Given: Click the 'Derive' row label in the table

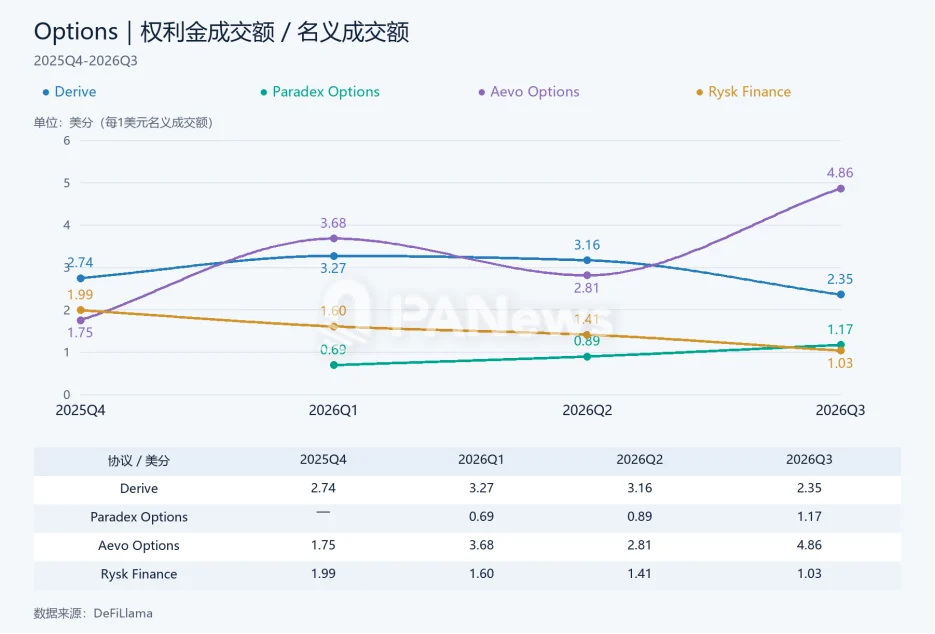Looking at the screenshot, I should [x=139, y=488].
